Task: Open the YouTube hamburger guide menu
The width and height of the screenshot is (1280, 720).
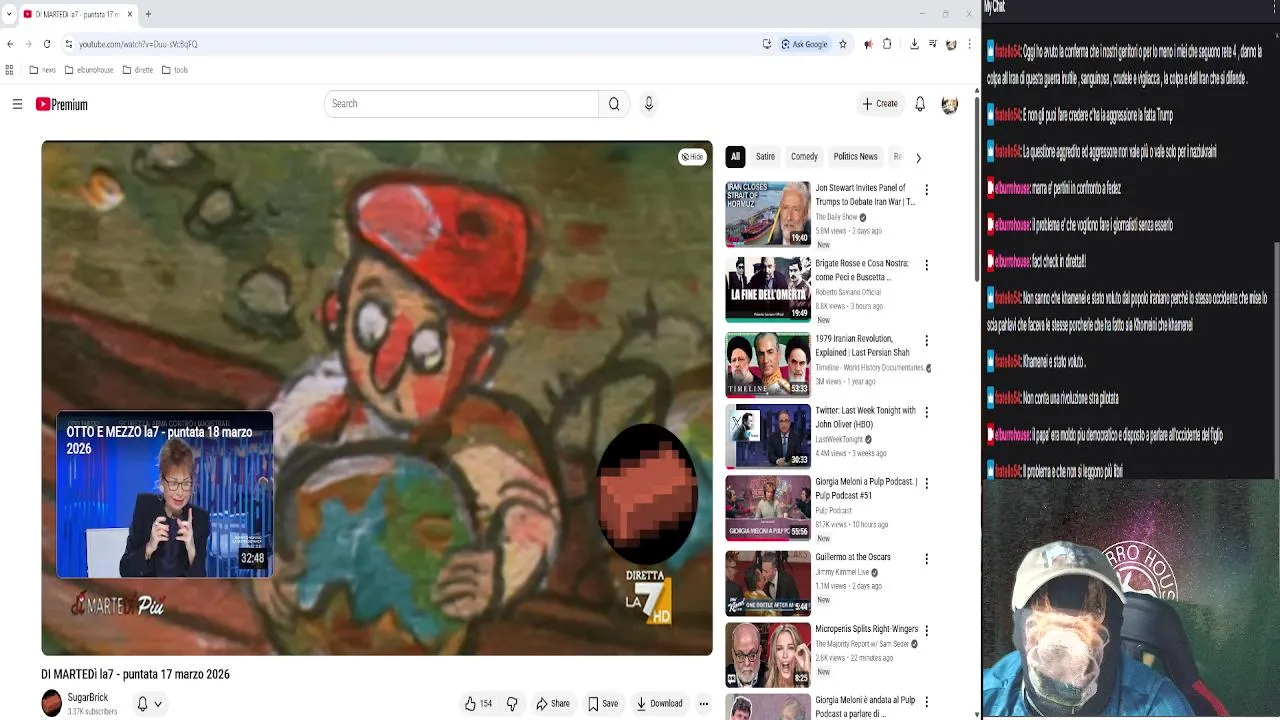Action: click(17, 104)
